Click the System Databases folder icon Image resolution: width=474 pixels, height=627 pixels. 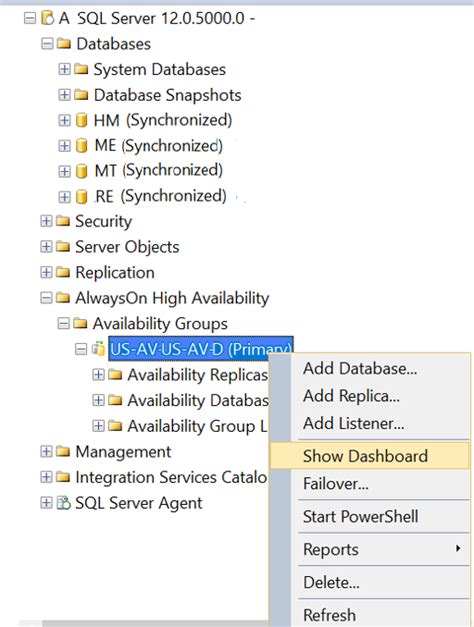point(81,69)
